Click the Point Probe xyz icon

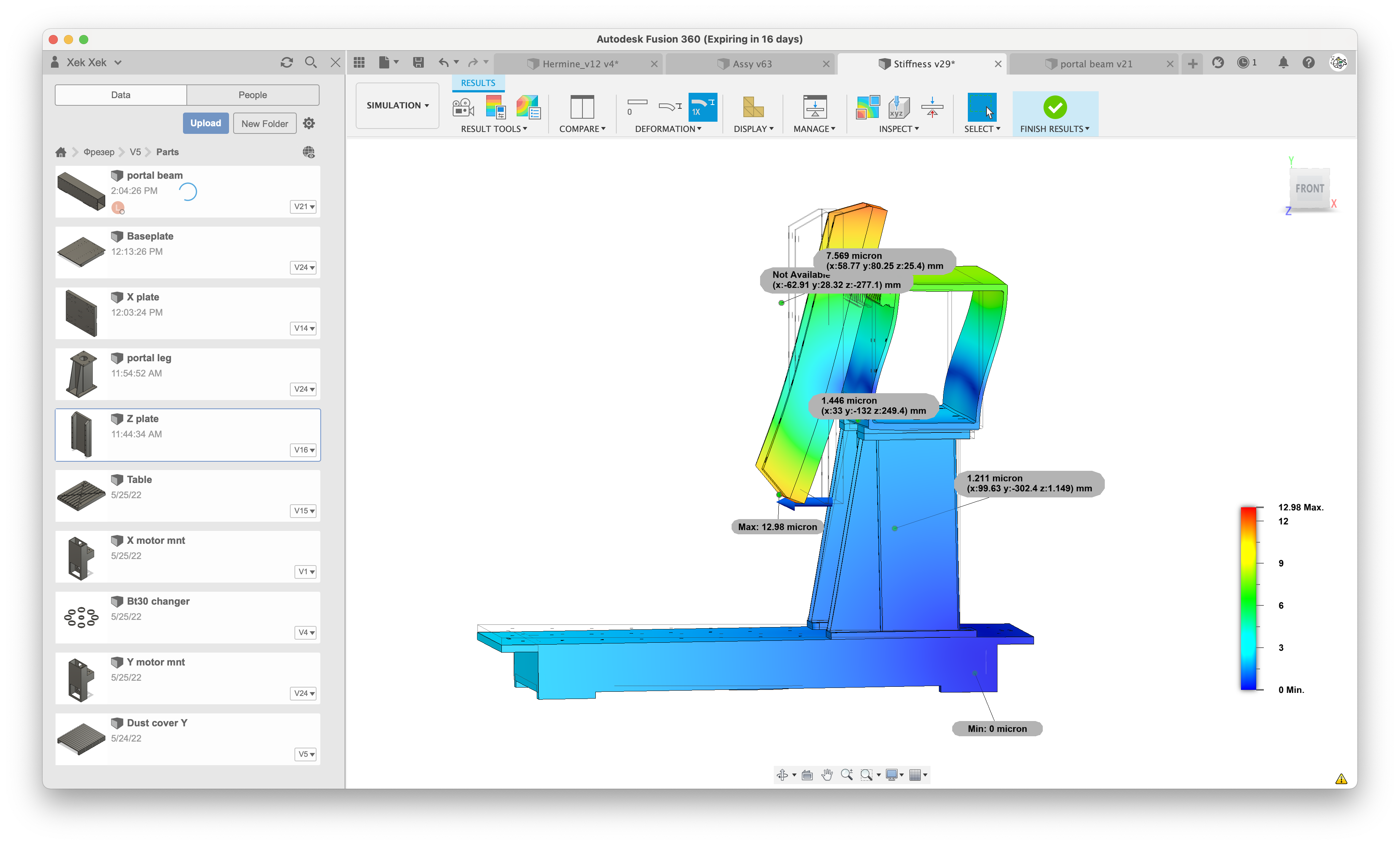899,107
